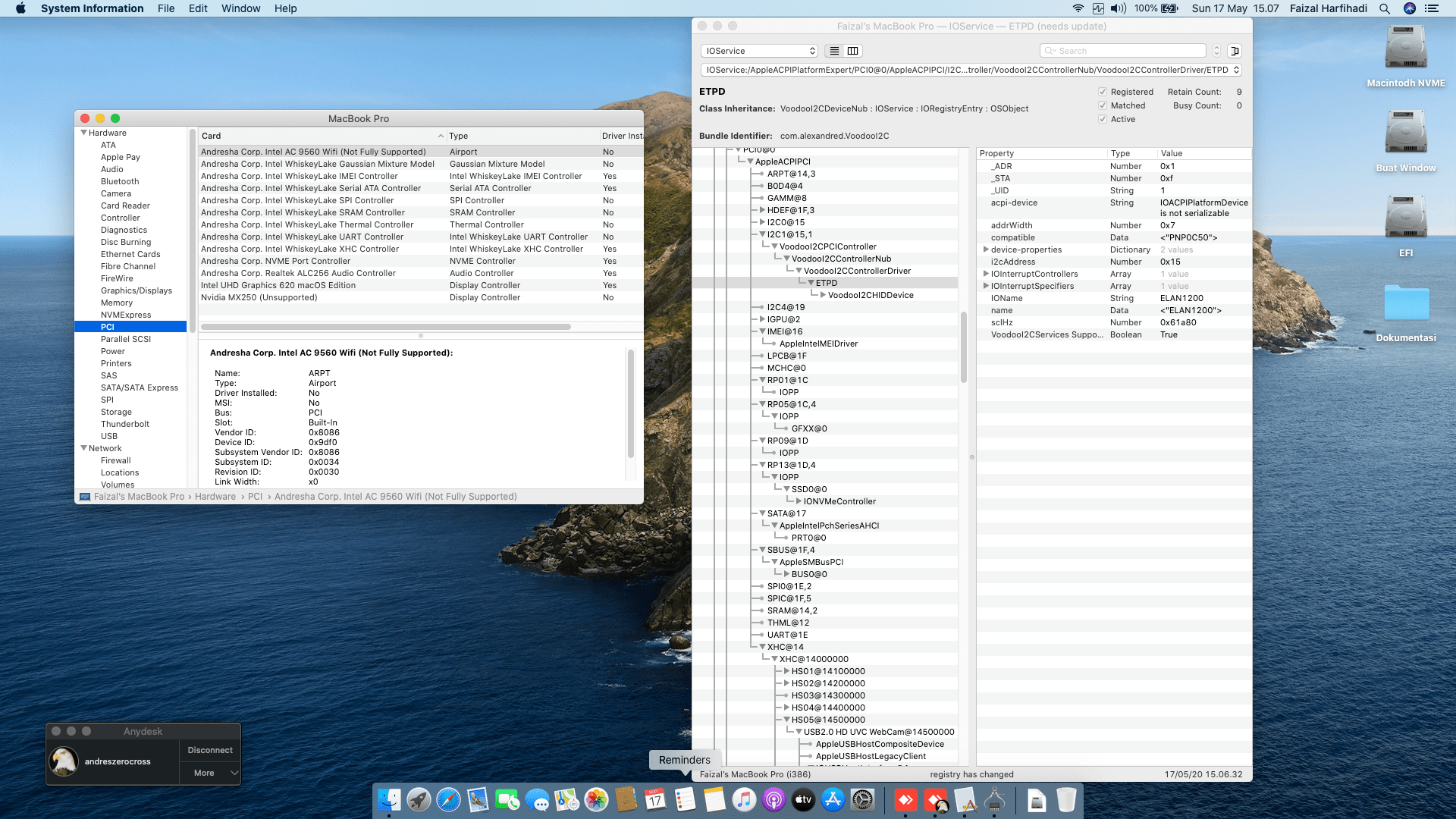Open Messages from the Dock

(537, 799)
